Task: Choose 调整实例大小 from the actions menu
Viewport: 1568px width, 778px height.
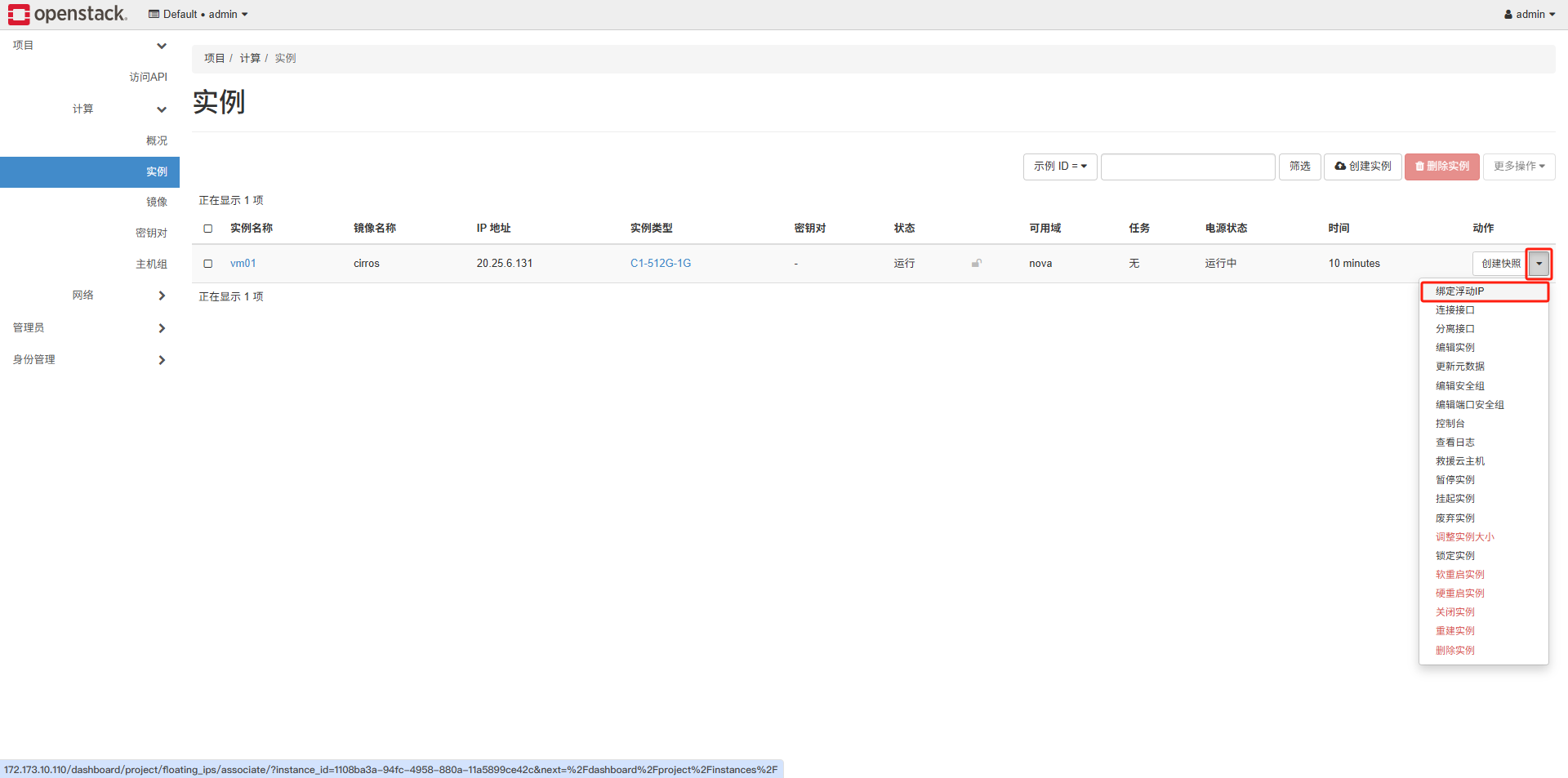Action: point(1484,537)
